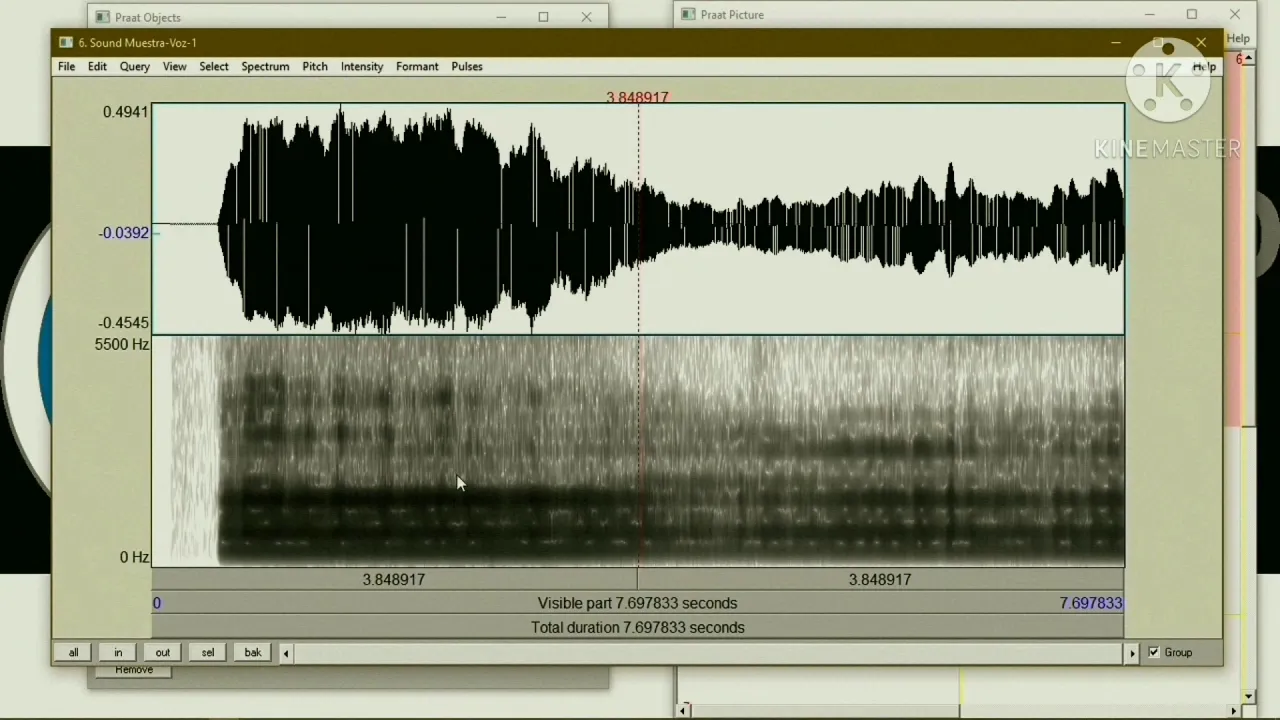Screen dimensions: 1280x720
Task: Maximize the Praat Picture window
Action: coord(1192,15)
